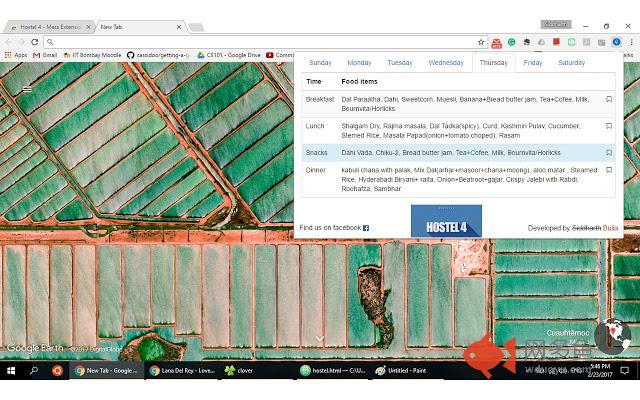Open the Apps bookmarks shortcut
Image resolution: width=640 pixels, height=400 pixels.
point(16,55)
